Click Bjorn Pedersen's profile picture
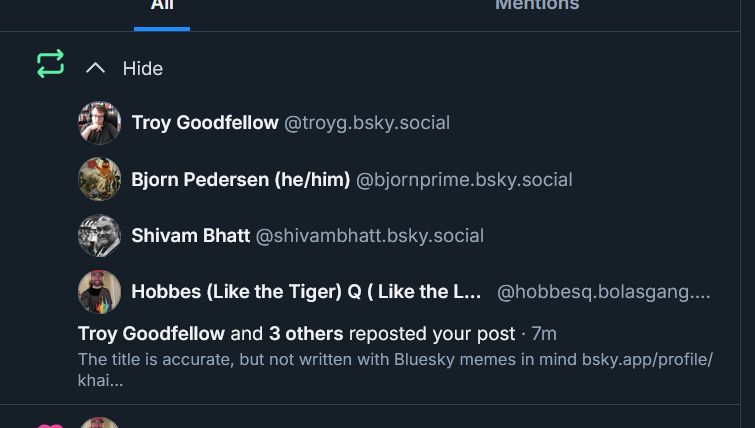The width and height of the screenshot is (755, 428). [x=100, y=180]
